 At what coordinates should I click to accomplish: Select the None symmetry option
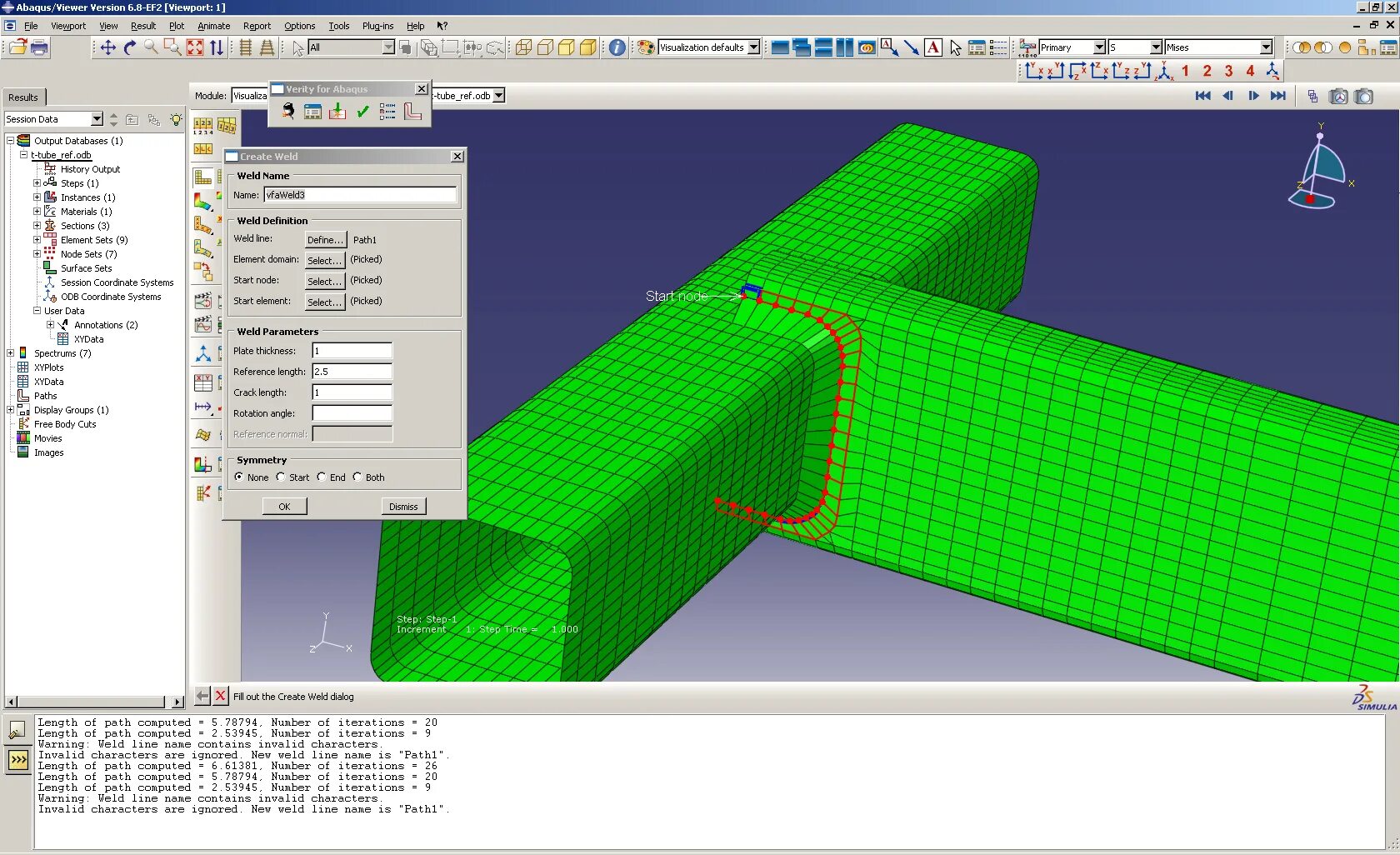[x=239, y=477]
